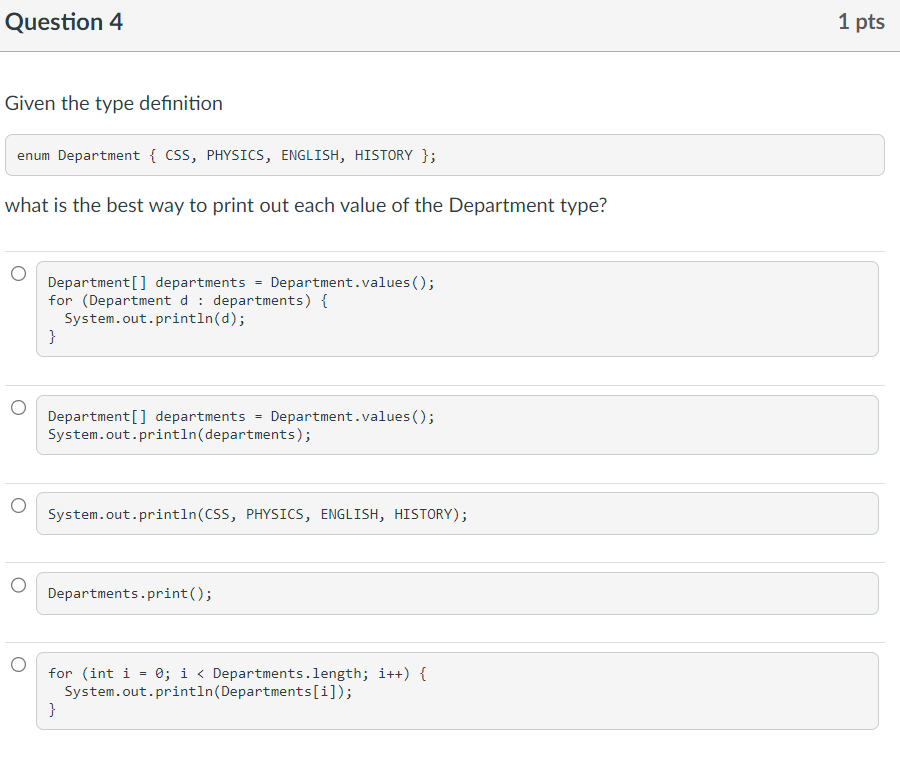Click the 'i < Departments.length' for-loop line

237,673
